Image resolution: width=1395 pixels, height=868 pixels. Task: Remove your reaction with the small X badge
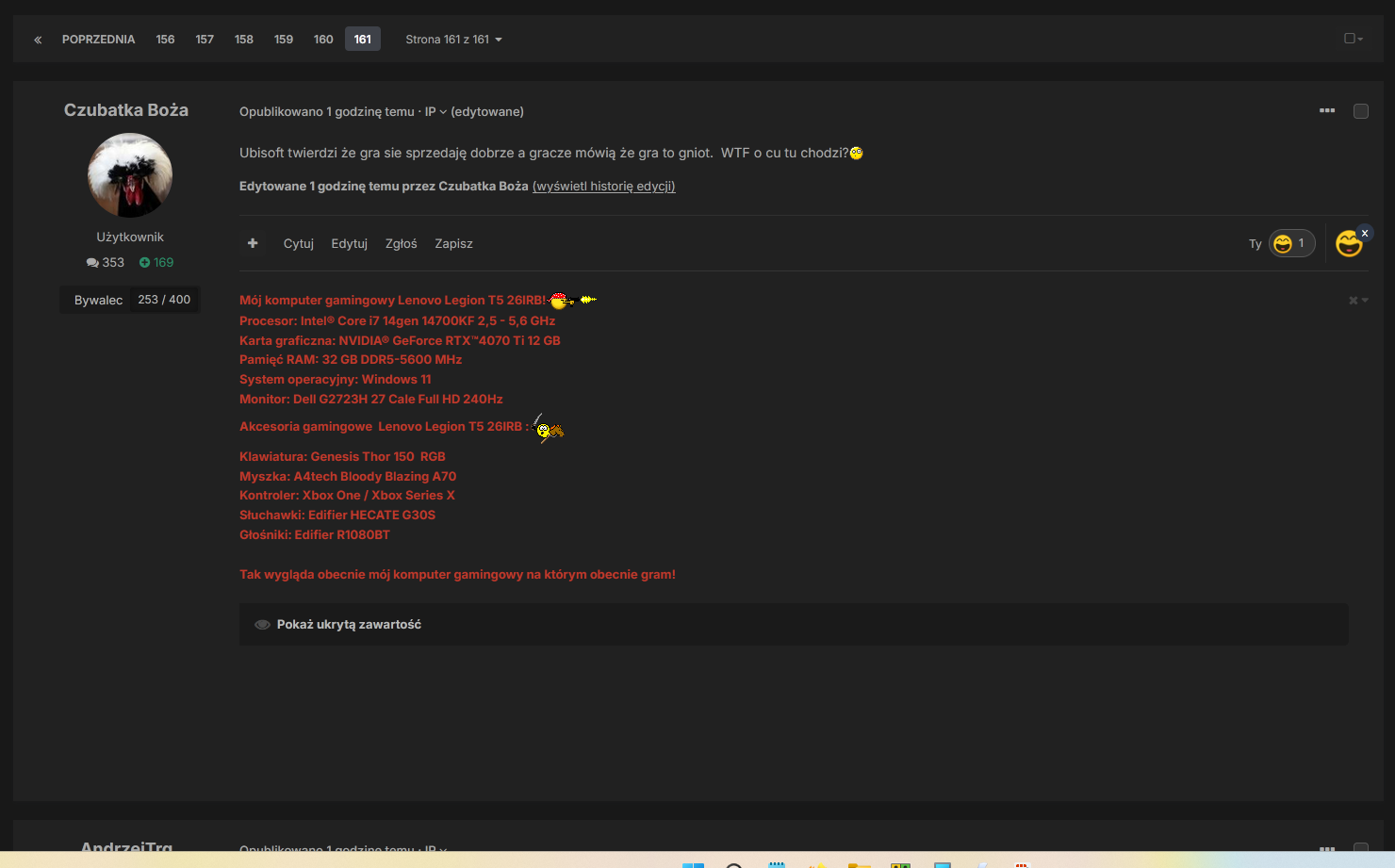(x=1365, y=233)
